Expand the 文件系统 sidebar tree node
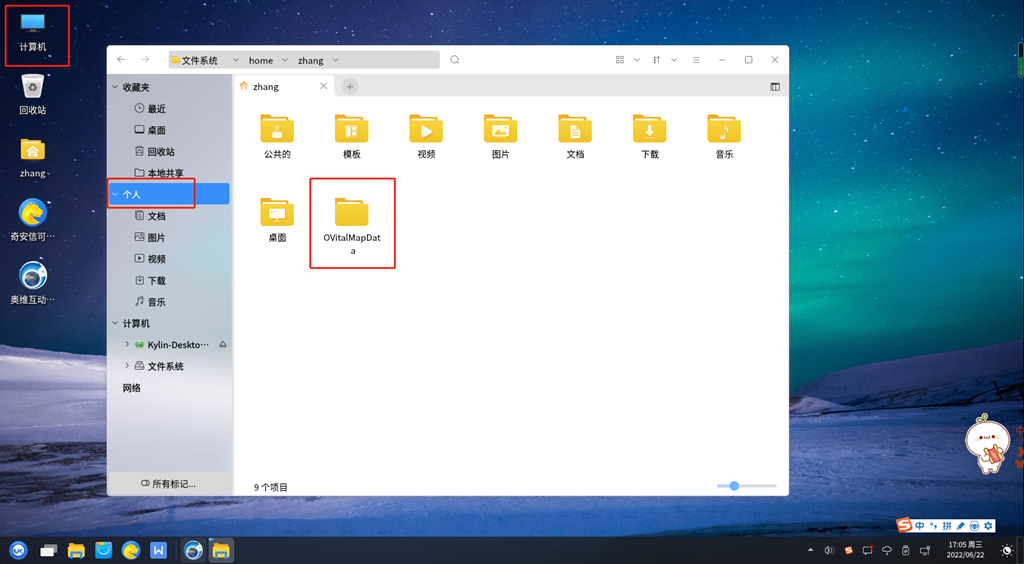 (126, 366)
